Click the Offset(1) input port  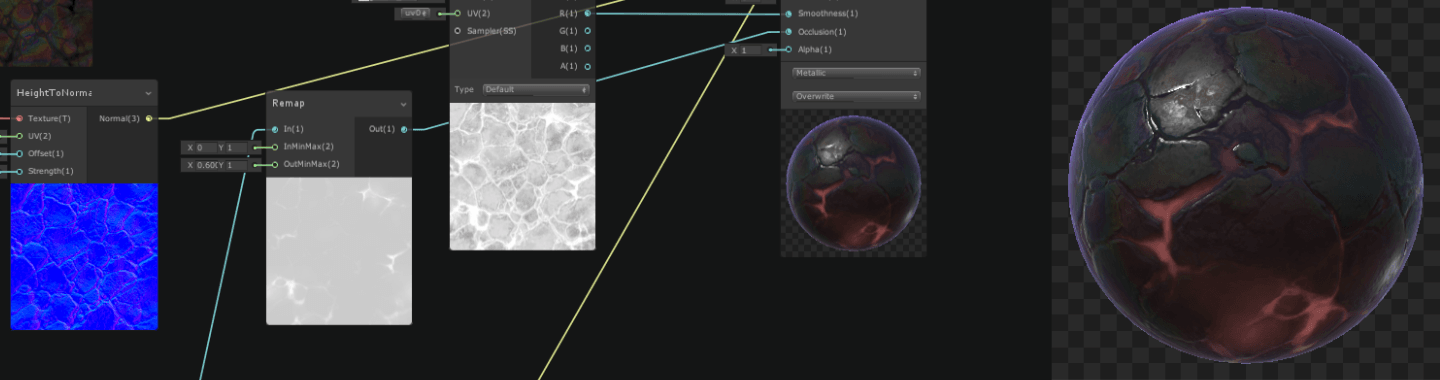click(x=19, y=154)
